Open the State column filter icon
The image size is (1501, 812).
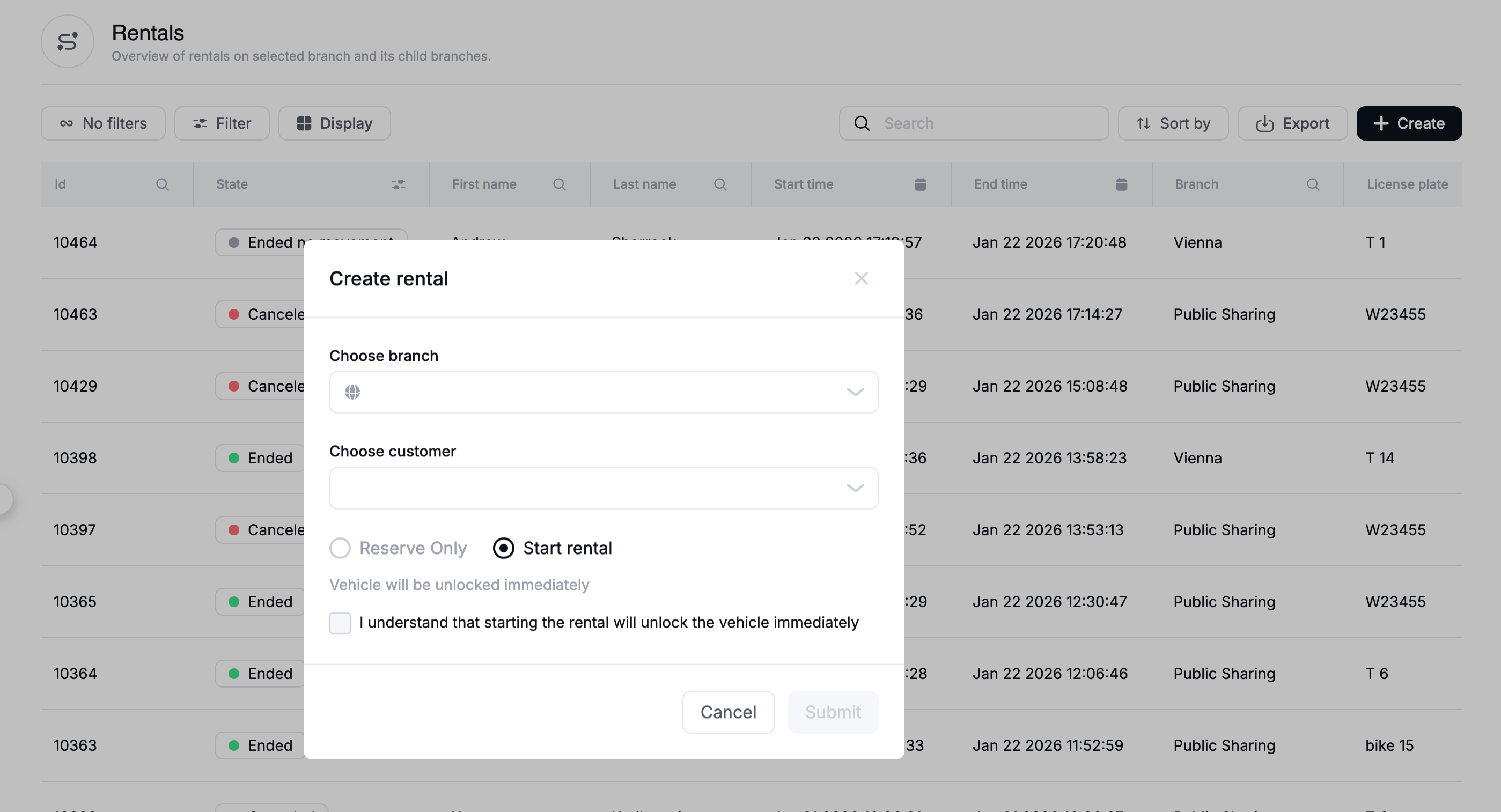tap(399, 184)
